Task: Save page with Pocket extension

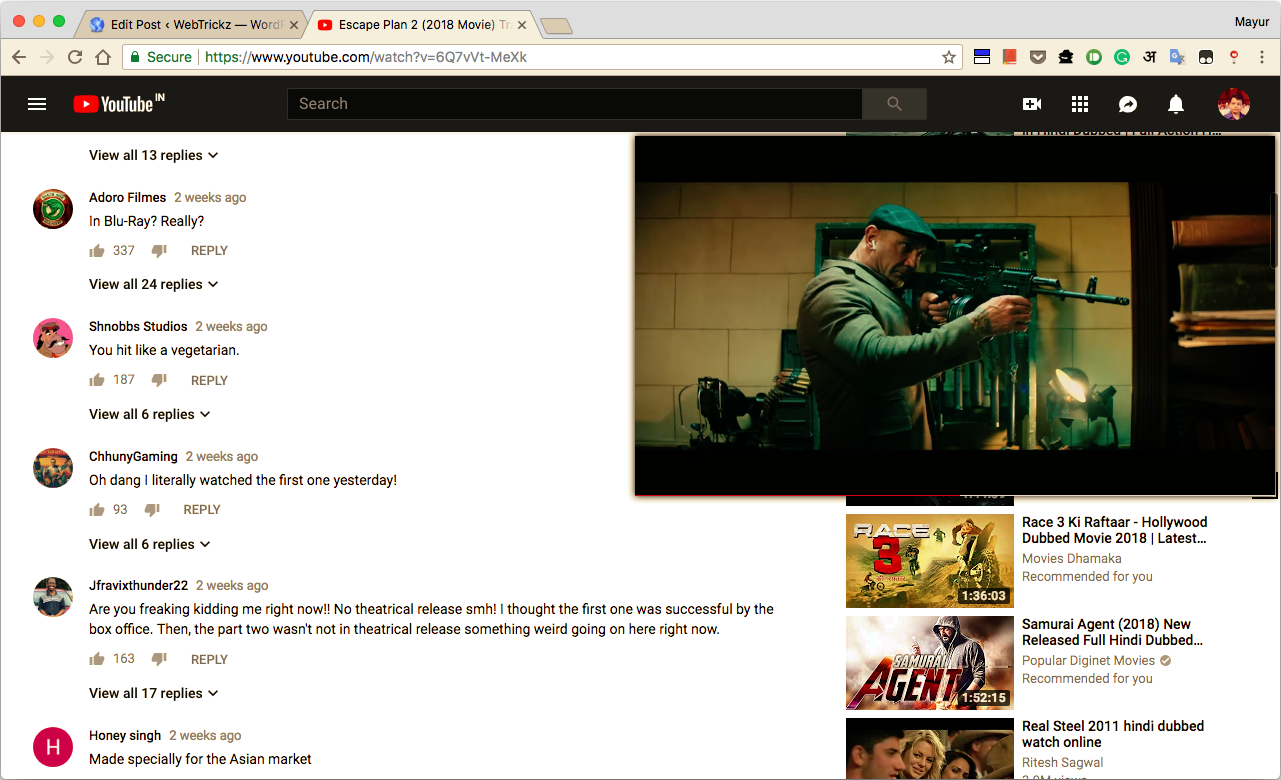Action: click(1038, 57)
